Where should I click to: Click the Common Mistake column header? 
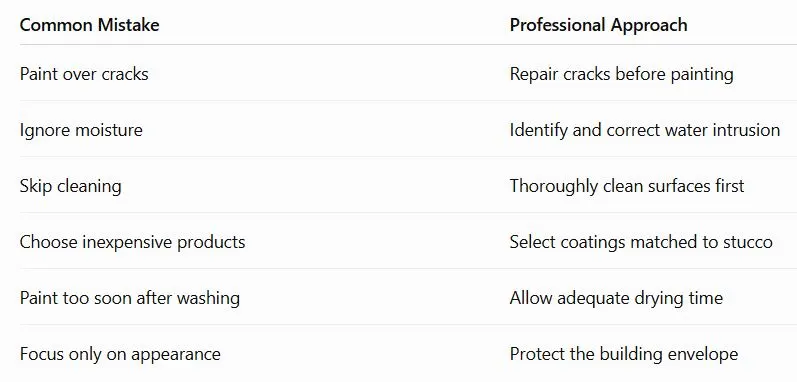[89, 25]
